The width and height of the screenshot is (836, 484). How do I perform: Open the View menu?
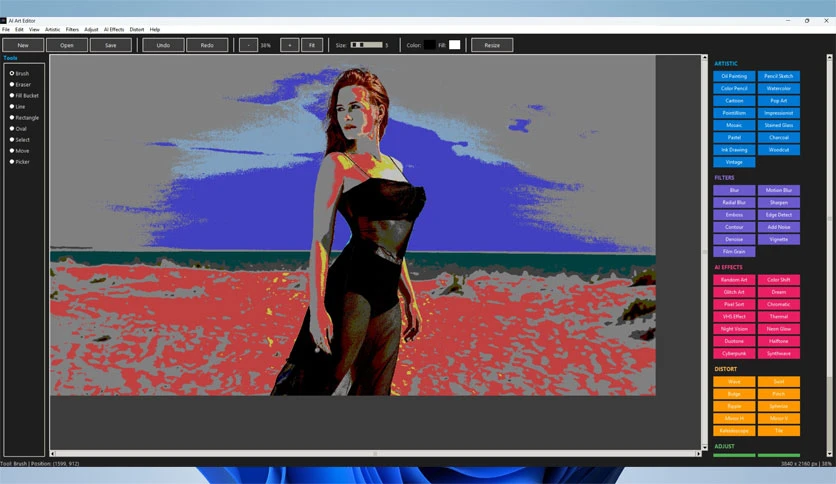34,29
